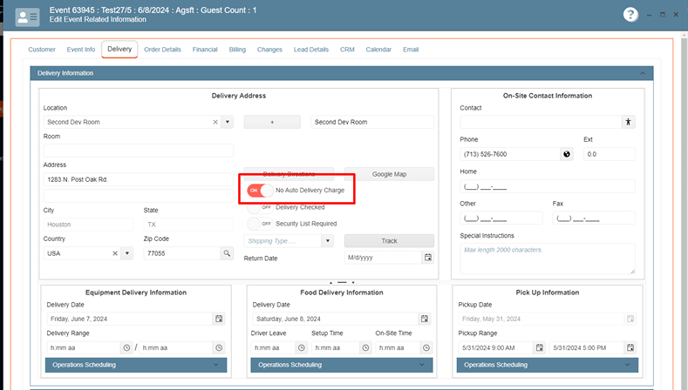
Task: Open the Country dropdown arrow
Action: pyautogui.click(x=127, y=253)
